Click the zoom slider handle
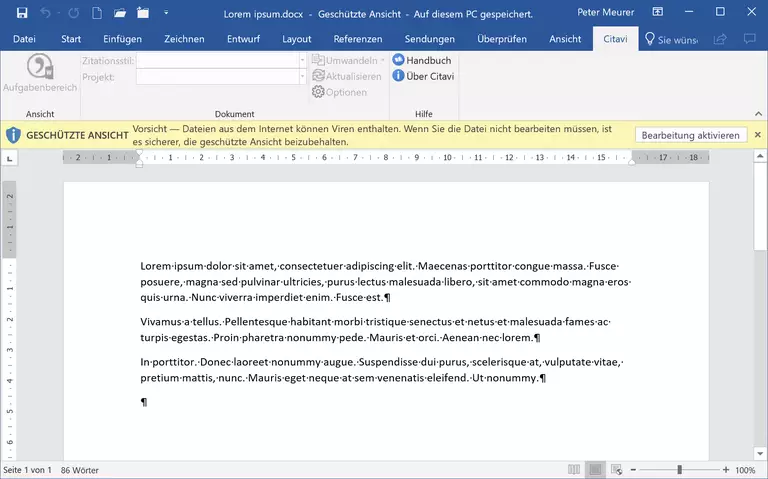Screen dimensions: 768x479 click(x=680, y=469)
